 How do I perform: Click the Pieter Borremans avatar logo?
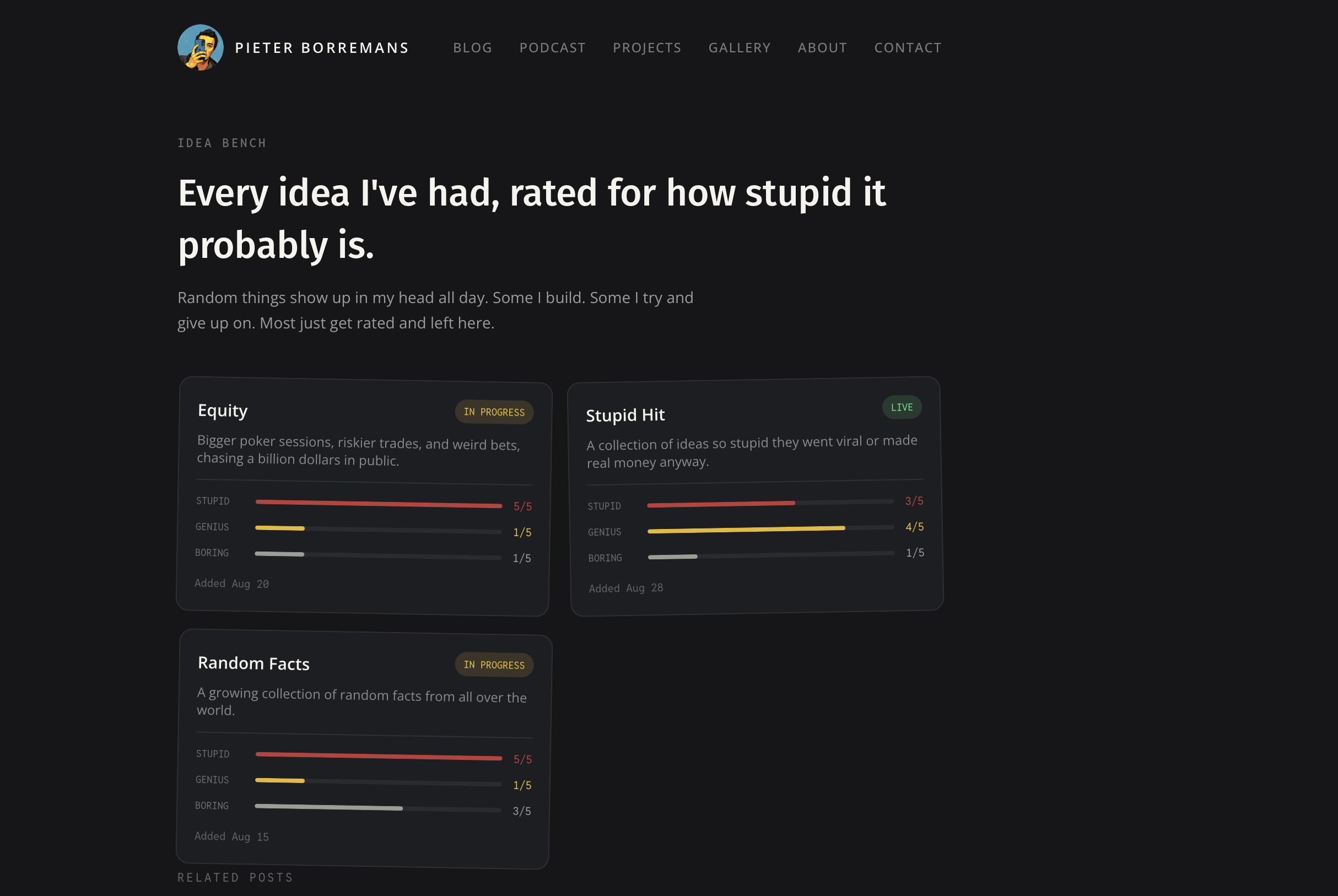click(201, 47)
